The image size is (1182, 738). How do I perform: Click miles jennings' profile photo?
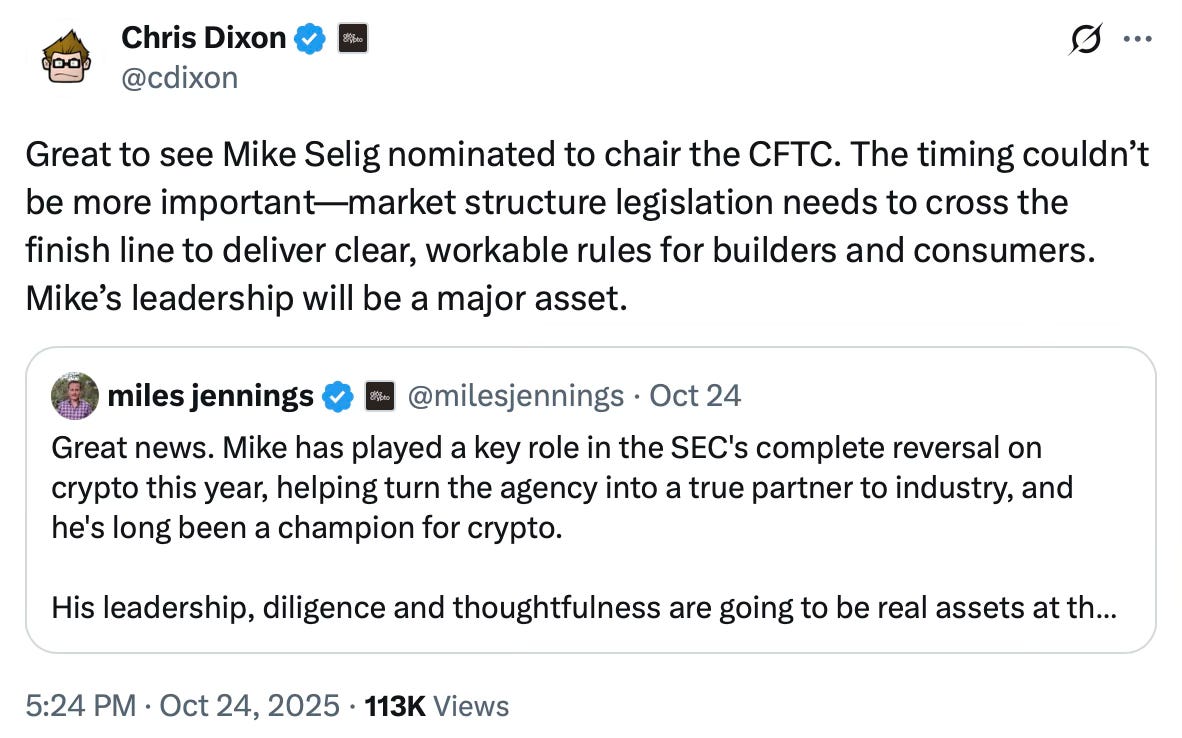click(x=75, y=396)
